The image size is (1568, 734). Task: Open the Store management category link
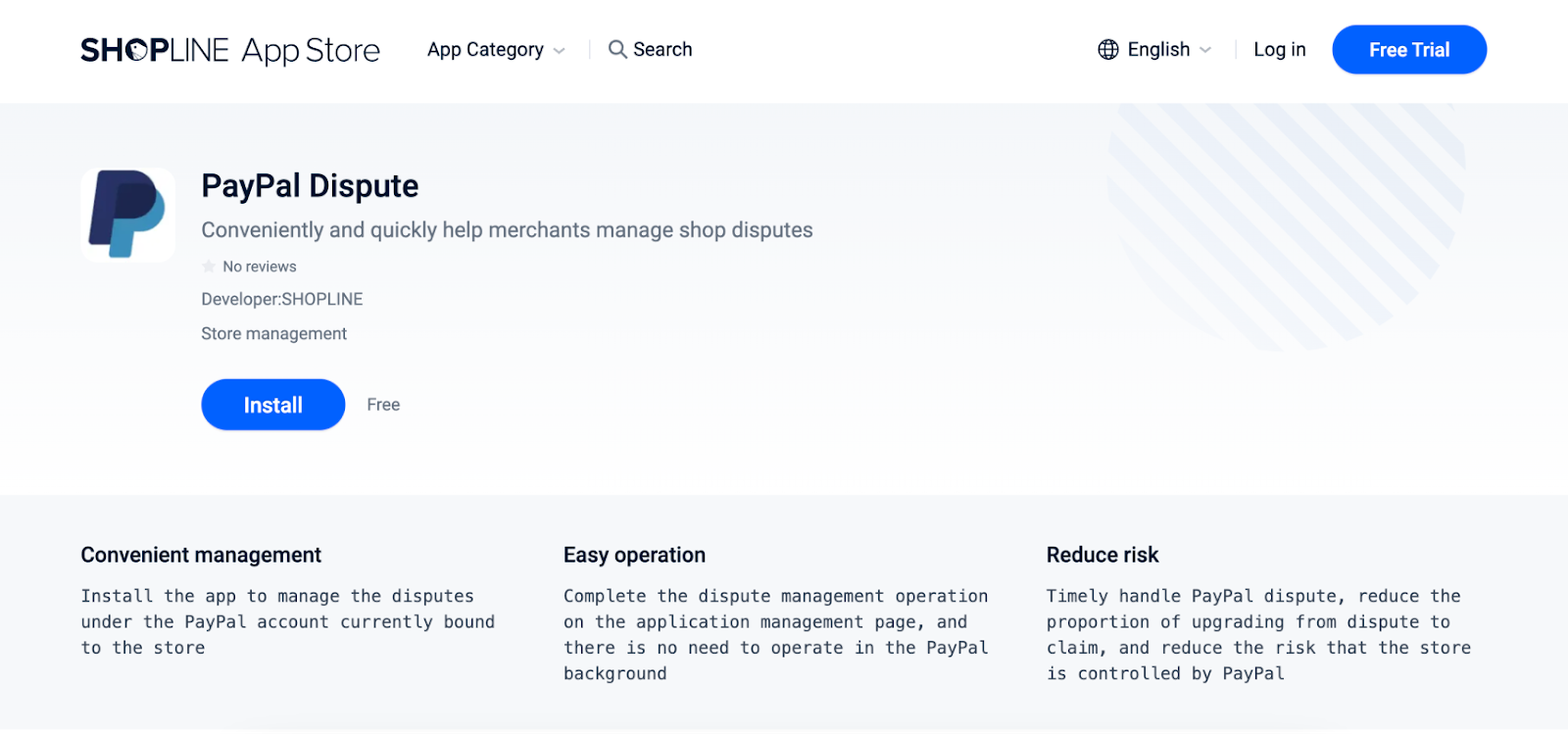tap(273, 333)
